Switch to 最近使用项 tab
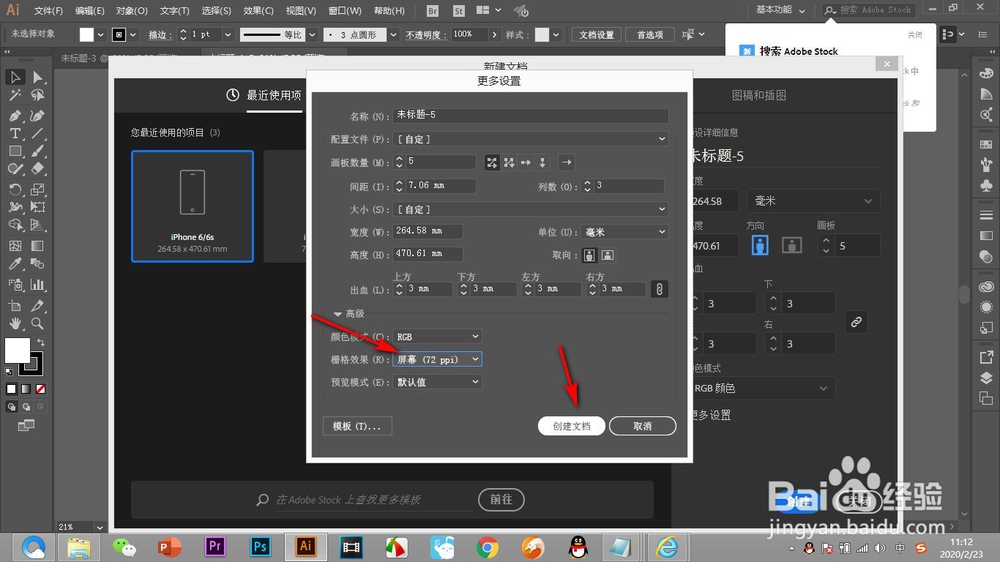Viewport: 1000px width, 562px height. click(x=263, y=95)
